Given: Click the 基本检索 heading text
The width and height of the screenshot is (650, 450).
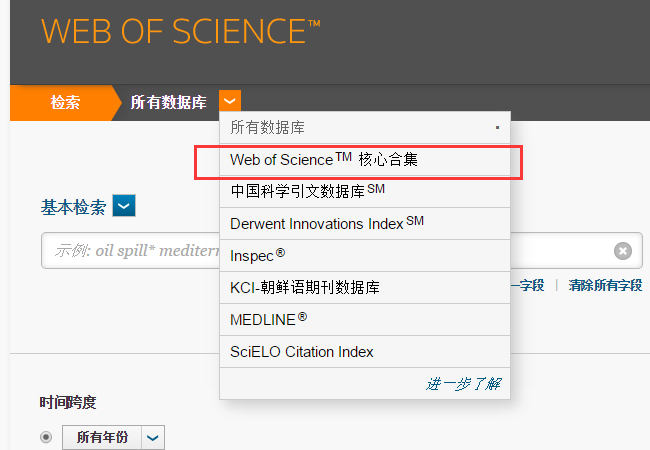Looking at the screenshot, I should coord(72,207).
